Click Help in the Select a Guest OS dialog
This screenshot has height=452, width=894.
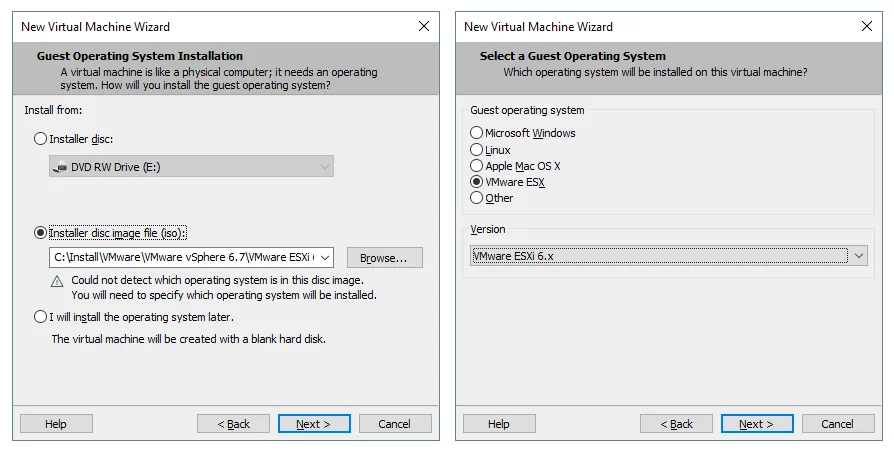click(x=499, y=424)
